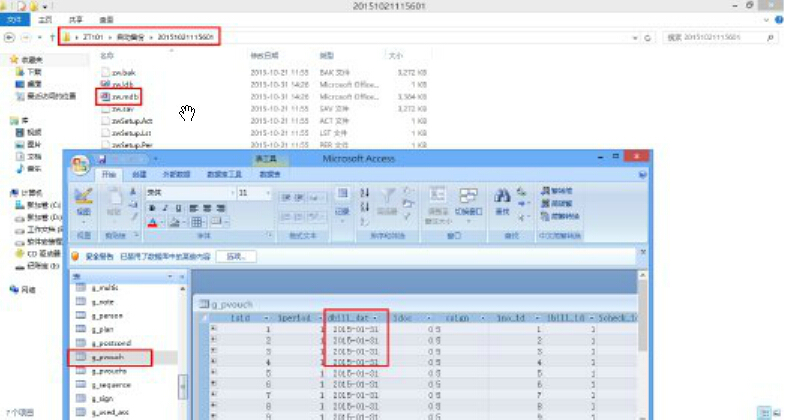Switch to the 开始 tab in Access
The image size is (786, 420).
tap(109, 174)
